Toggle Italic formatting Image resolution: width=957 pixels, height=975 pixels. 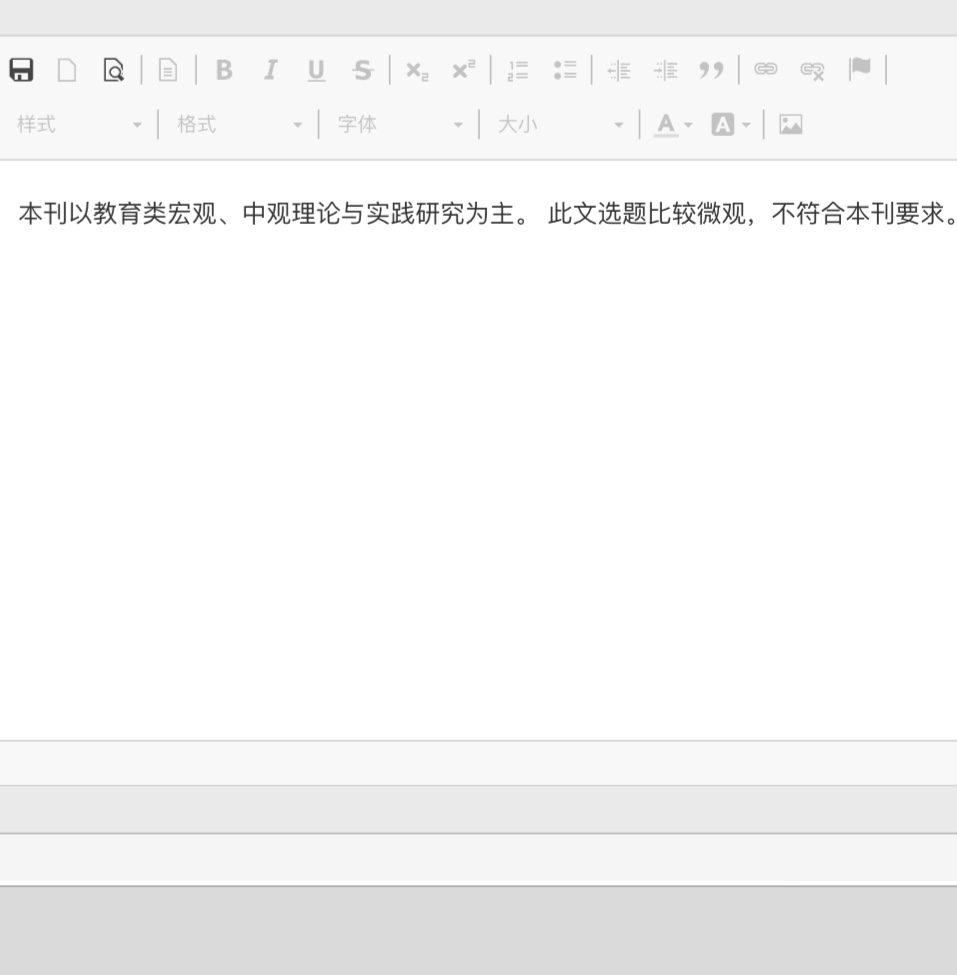270,70
